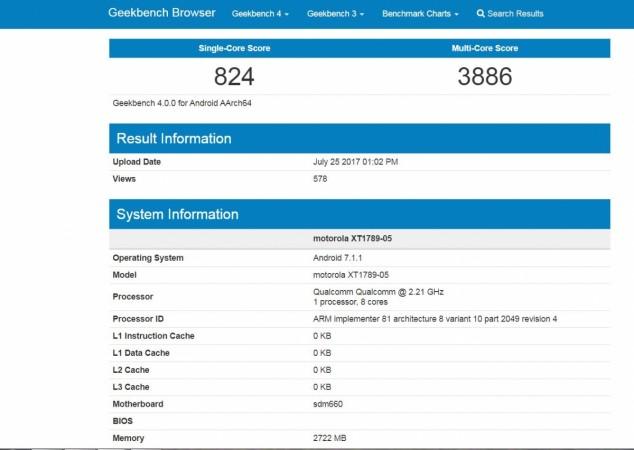Go to Geekbench Browser home link
The height and width of the screenshot is (450, 634).
click(160, 14)
